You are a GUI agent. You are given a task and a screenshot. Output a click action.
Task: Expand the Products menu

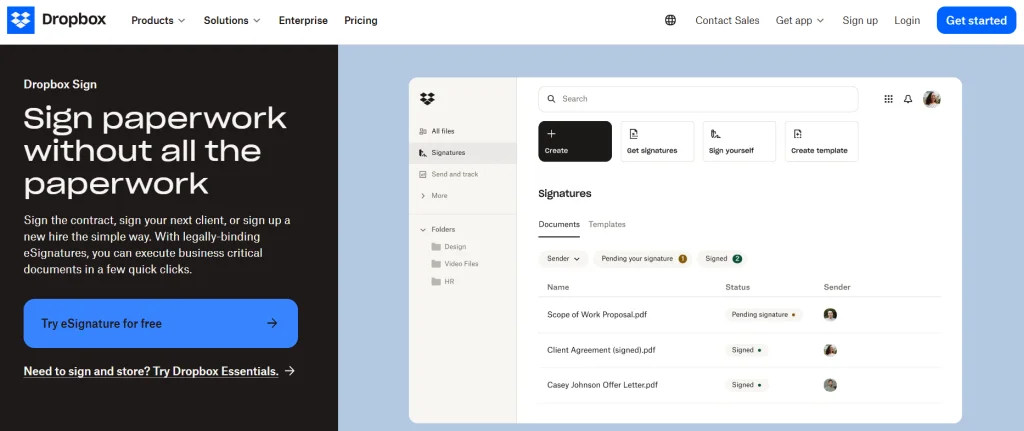click(158, 20)
